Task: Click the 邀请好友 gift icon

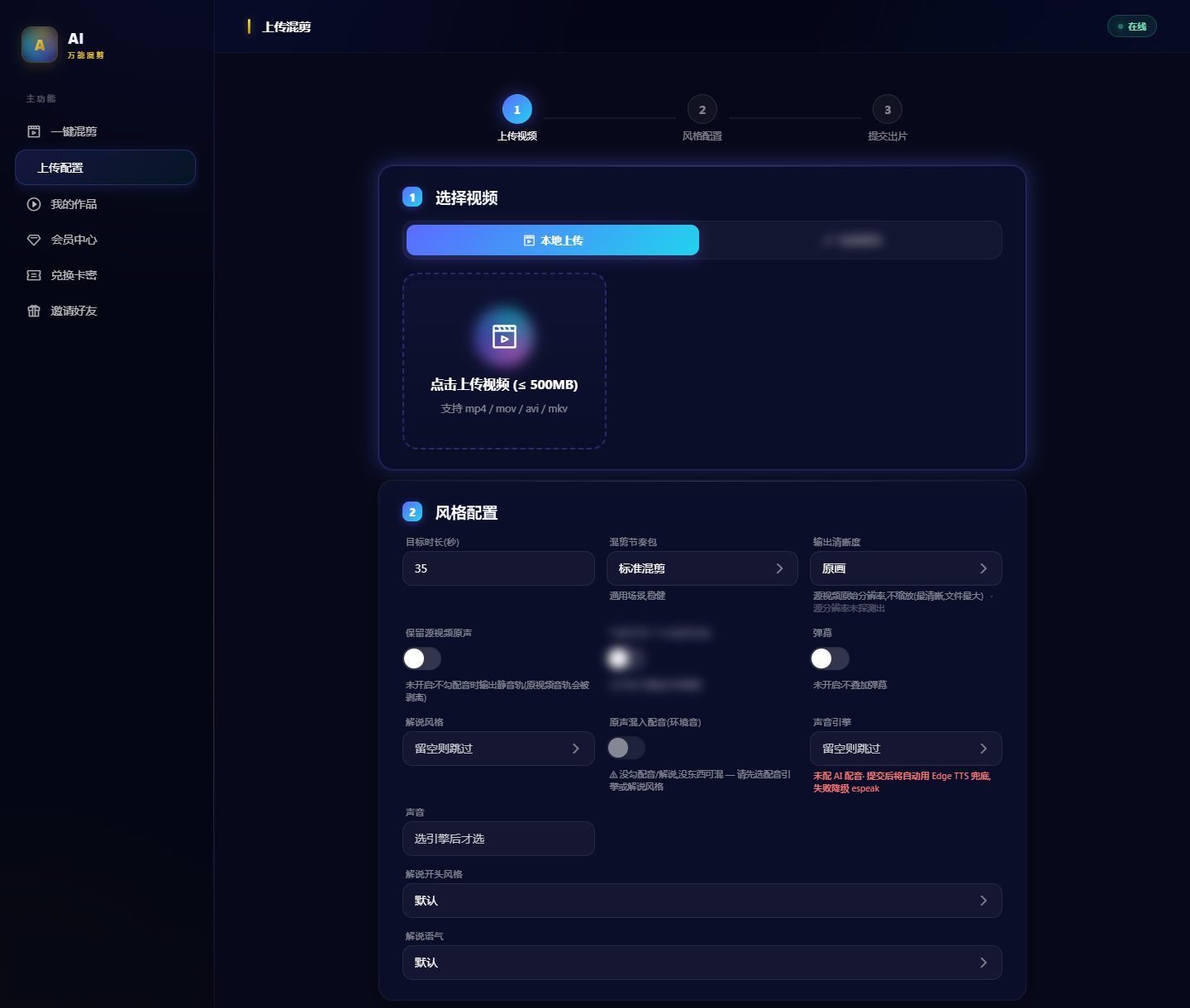Action: point(34,311)
